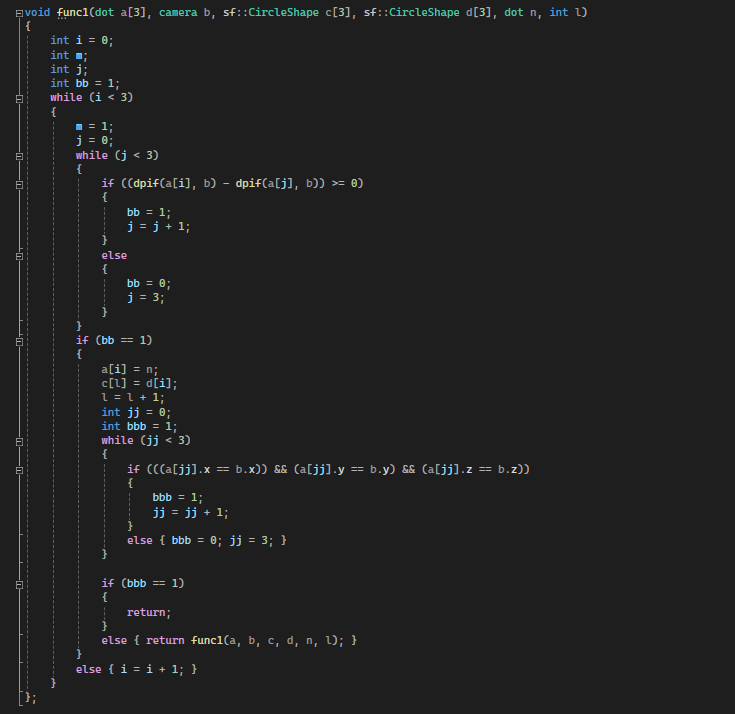Click the 'int bbb = 1;' declaration

(x=140, y=427)
